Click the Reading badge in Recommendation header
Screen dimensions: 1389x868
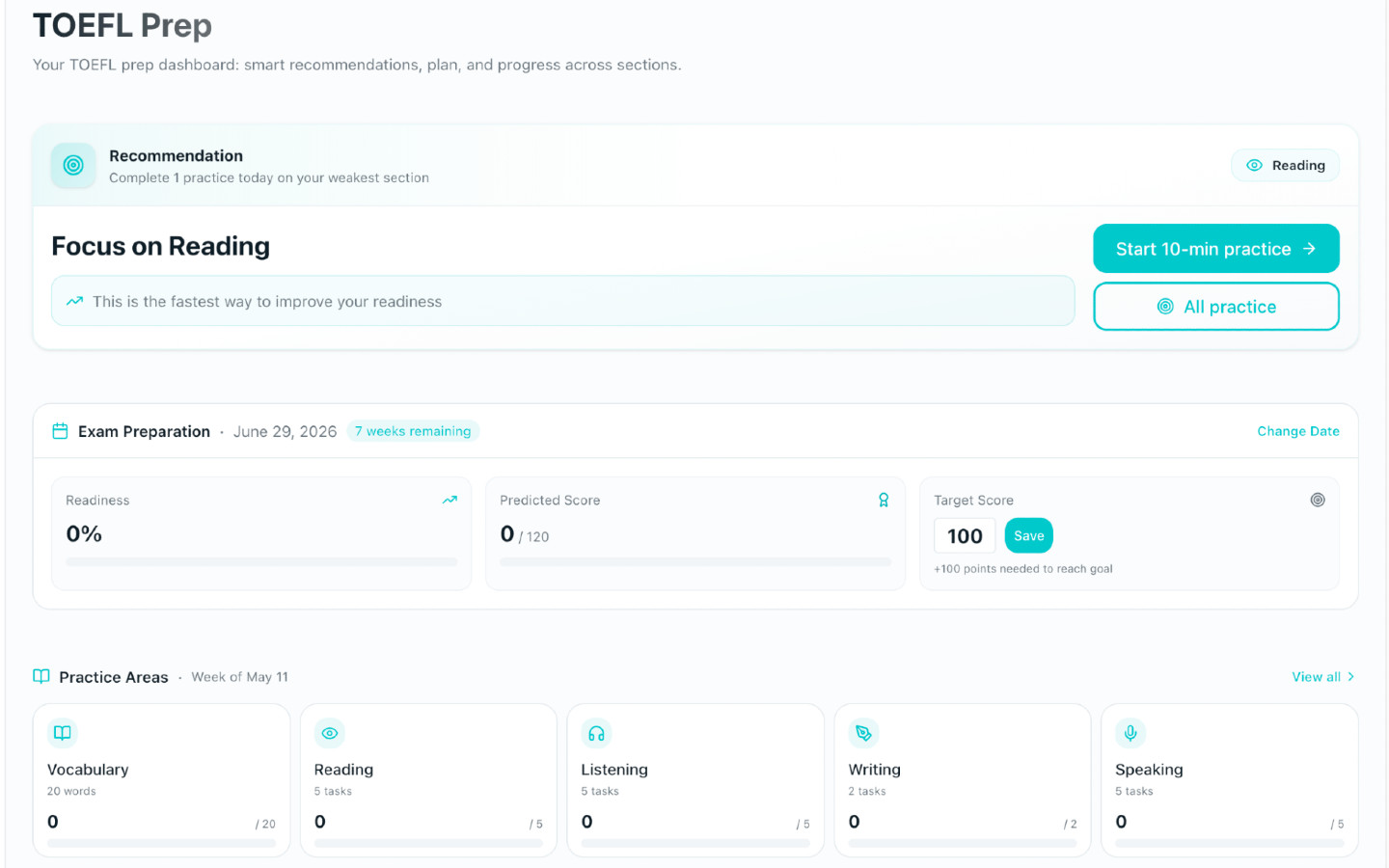coord(1285,166)
